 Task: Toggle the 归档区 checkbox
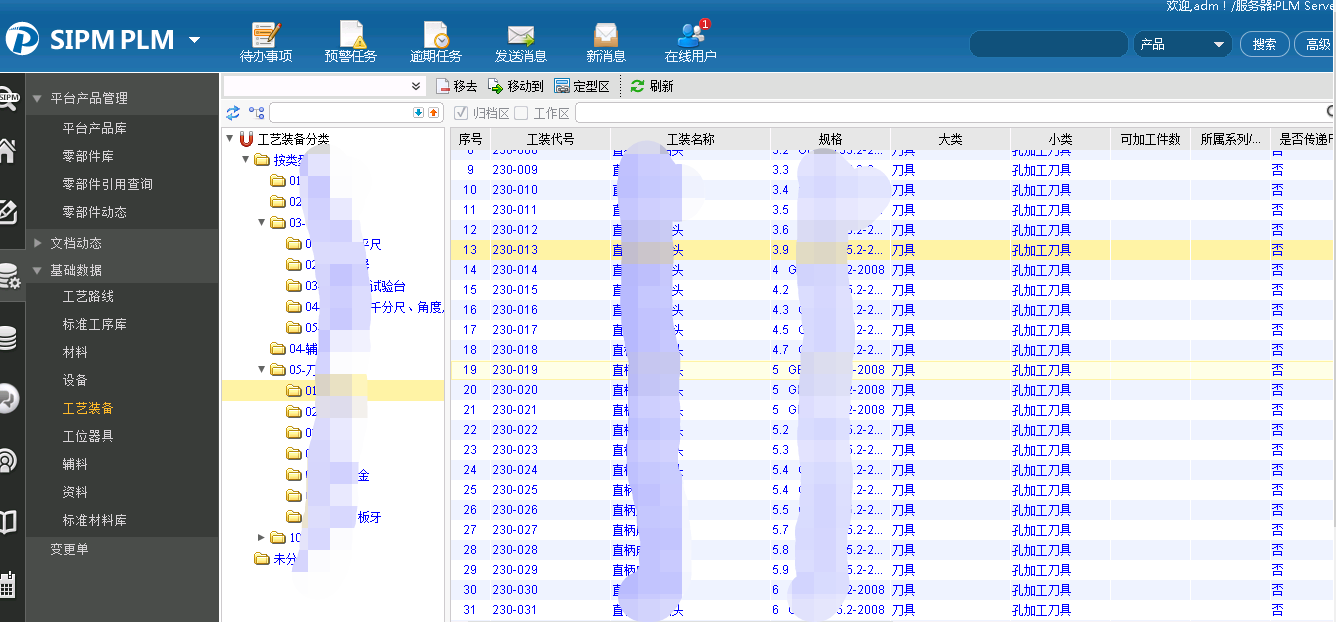461,114
